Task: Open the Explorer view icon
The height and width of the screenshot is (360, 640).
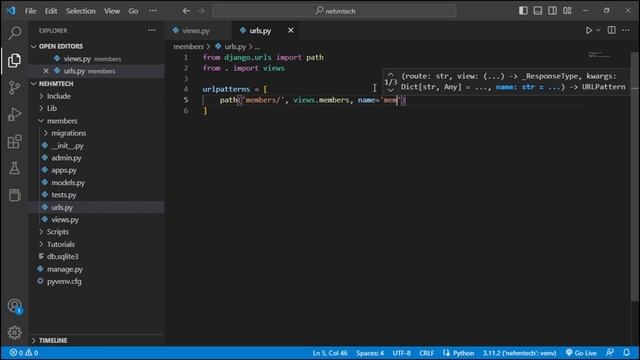Action: (15, 60)
